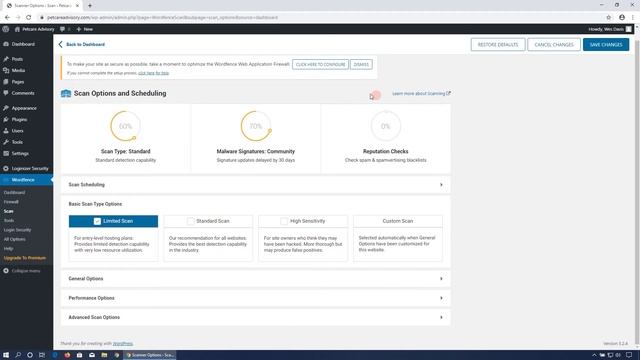Click the Scan Options building icon
Image resolution: width=640 pixels, height=360 pixels.
click(x=66, y=93)
